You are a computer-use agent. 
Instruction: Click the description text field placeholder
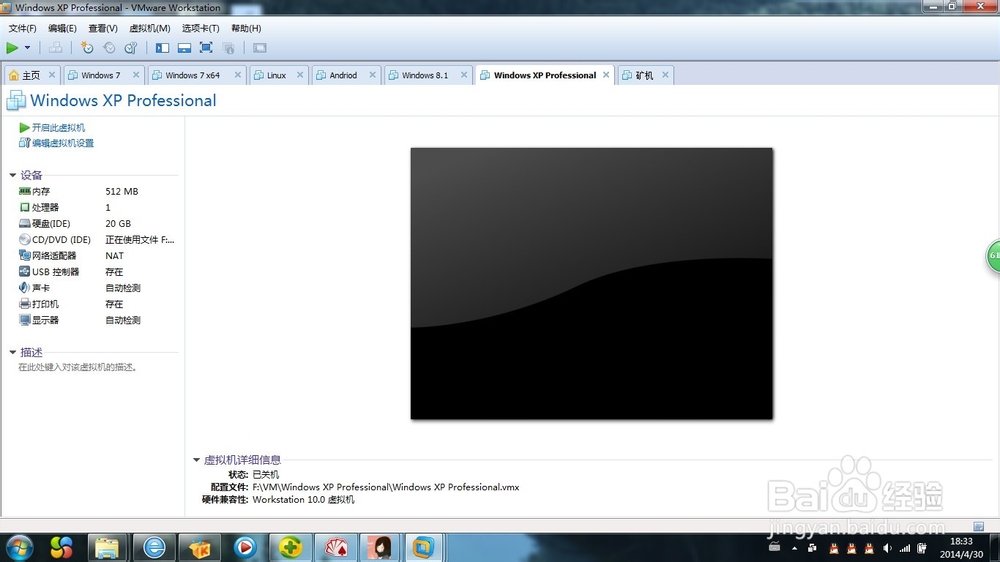(78, 367)
